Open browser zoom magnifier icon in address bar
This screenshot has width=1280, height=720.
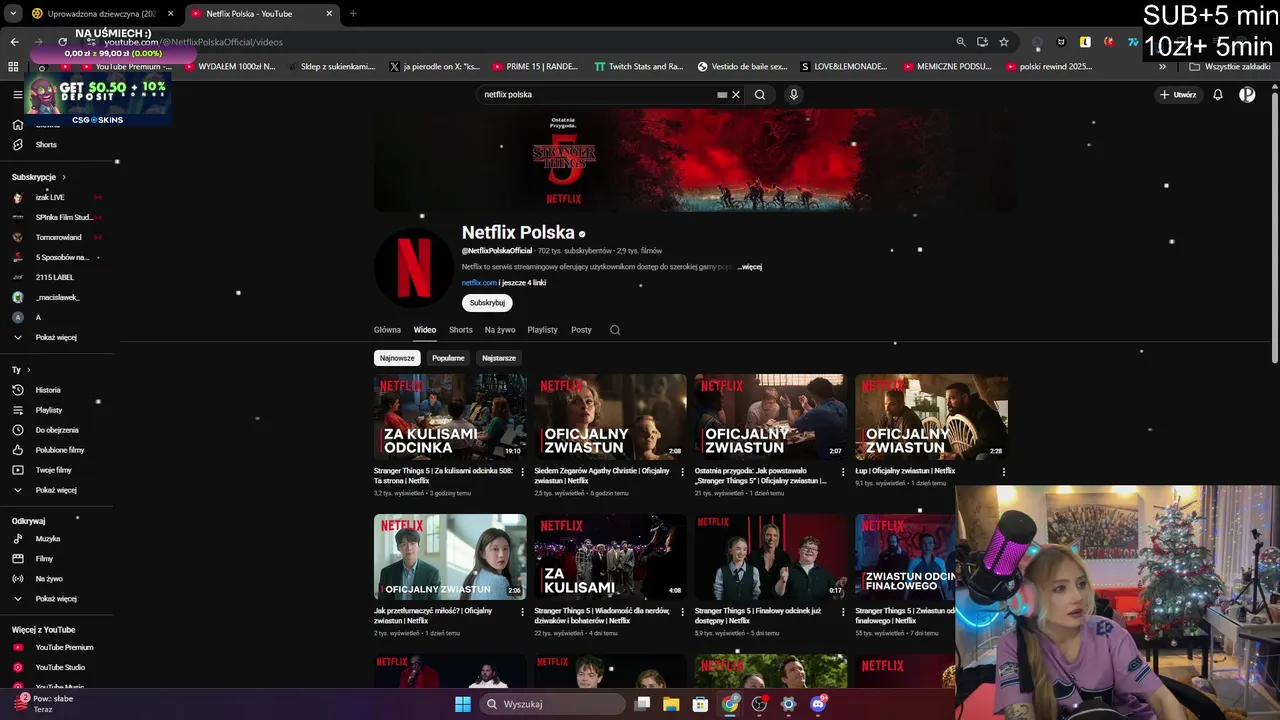(961, 42)
